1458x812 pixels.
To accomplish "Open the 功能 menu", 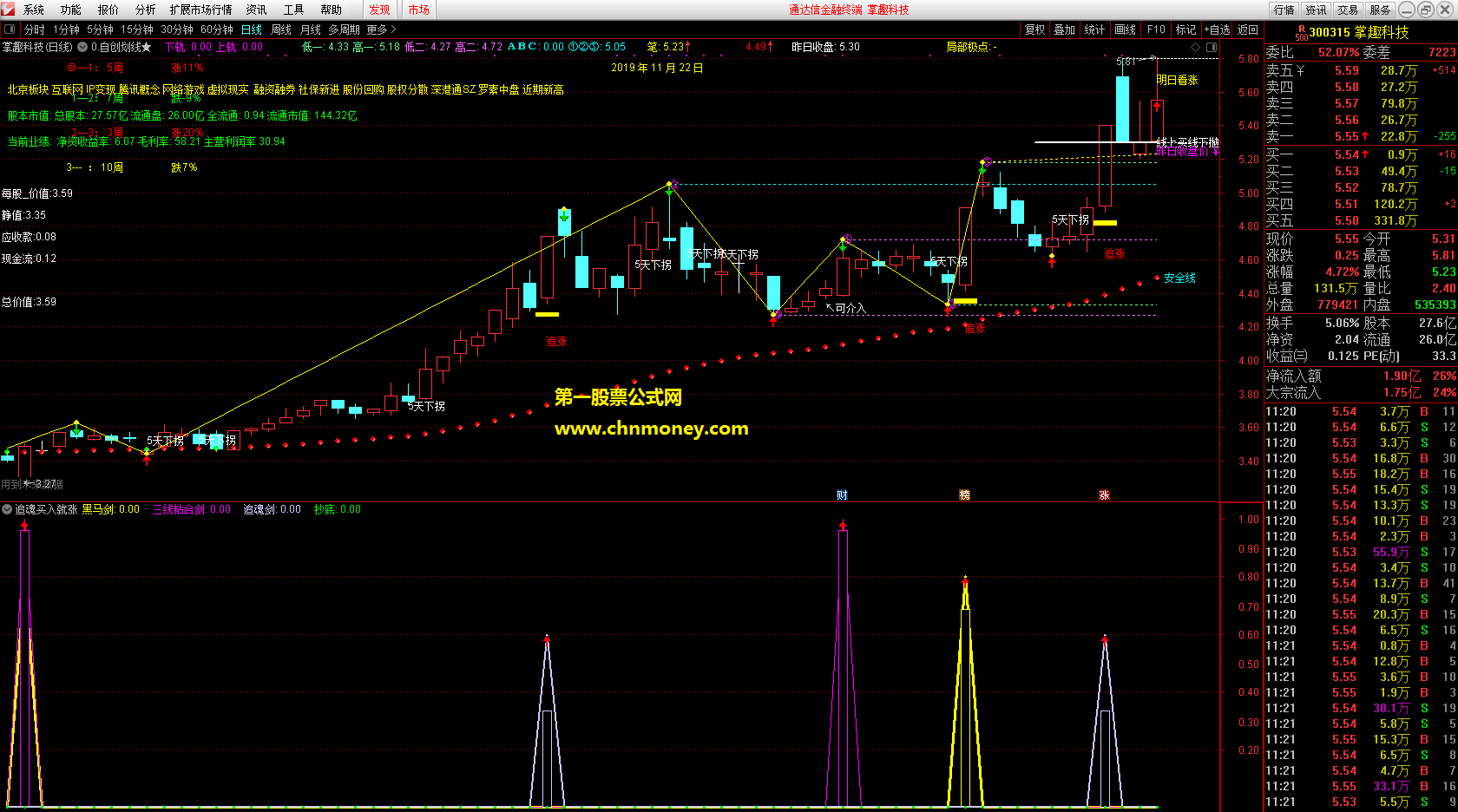I will pos(71,10).
